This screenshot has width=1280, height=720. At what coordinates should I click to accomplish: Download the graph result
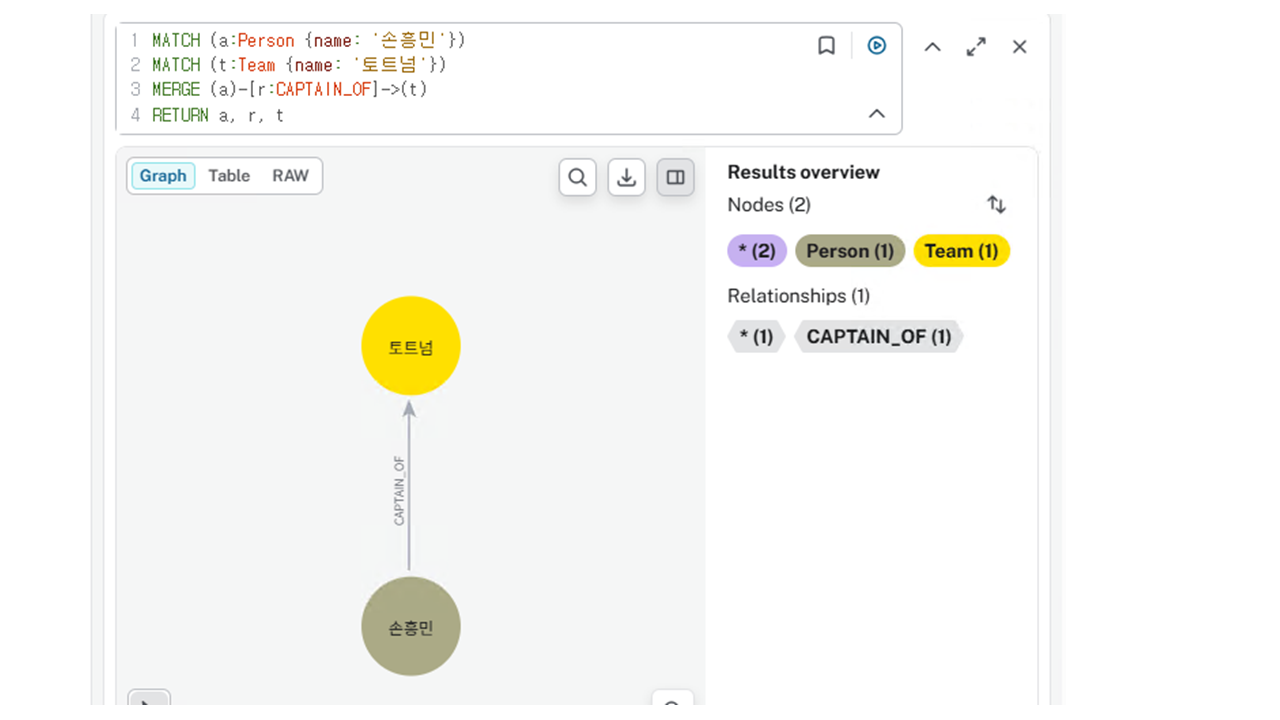626,177
